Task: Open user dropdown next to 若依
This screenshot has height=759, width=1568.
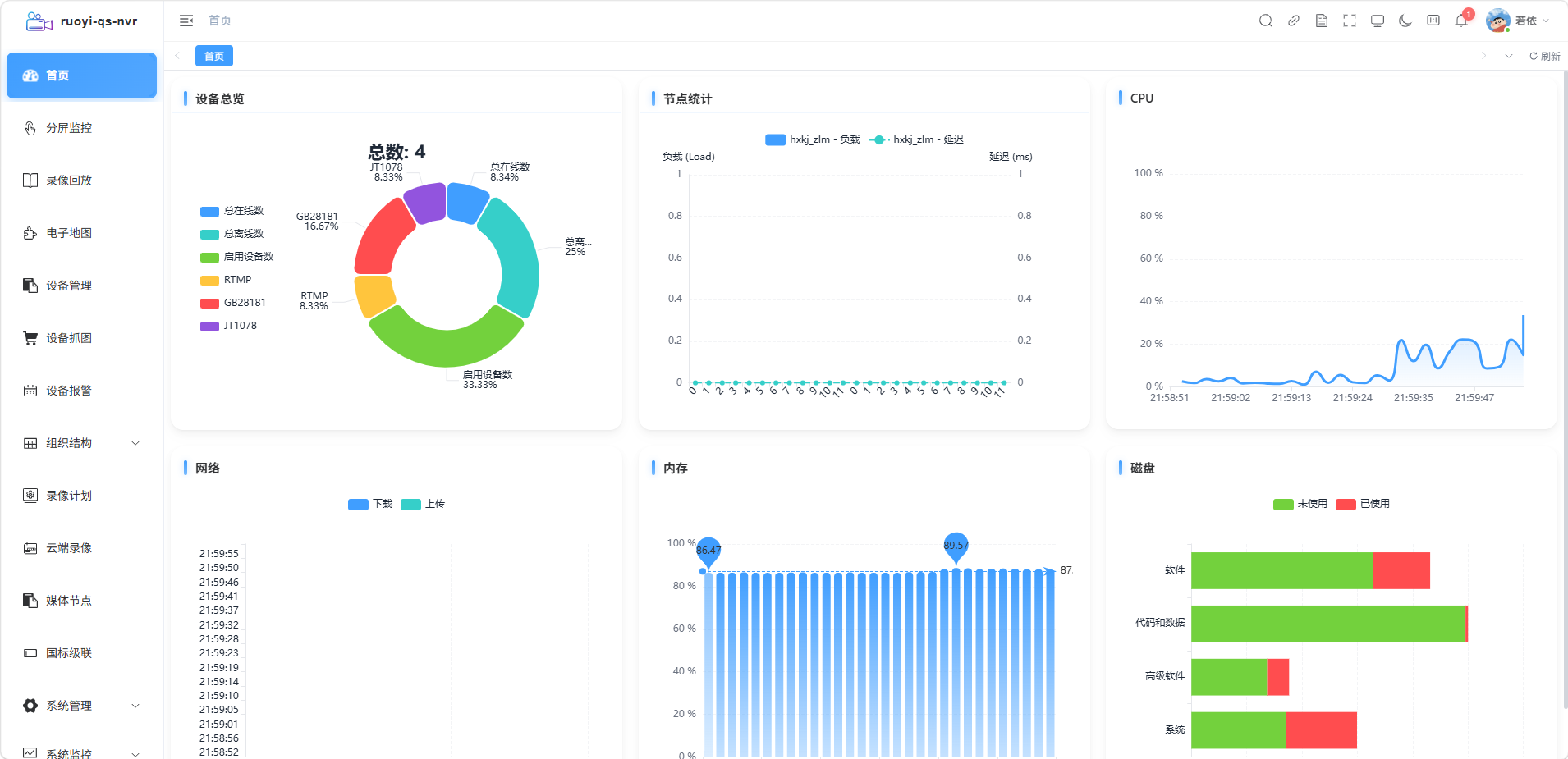Action: click(1518, 21)
